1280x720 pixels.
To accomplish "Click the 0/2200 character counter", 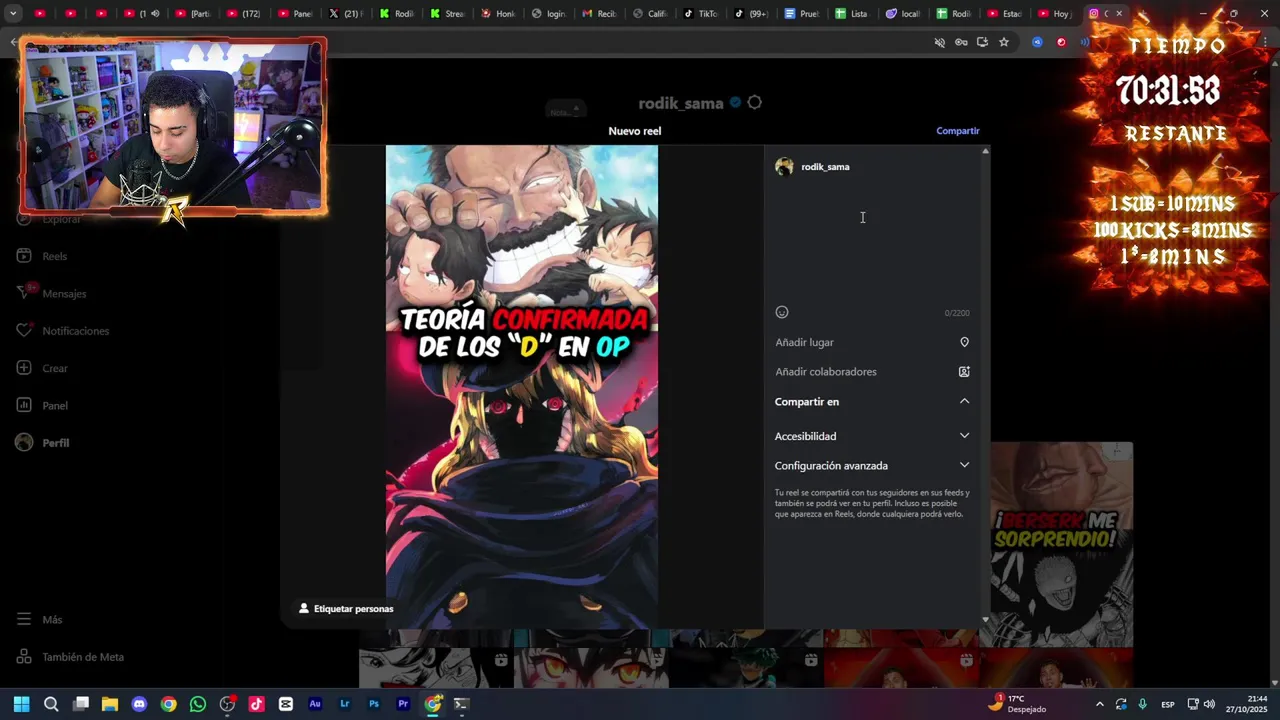I will tap(957, 313).
